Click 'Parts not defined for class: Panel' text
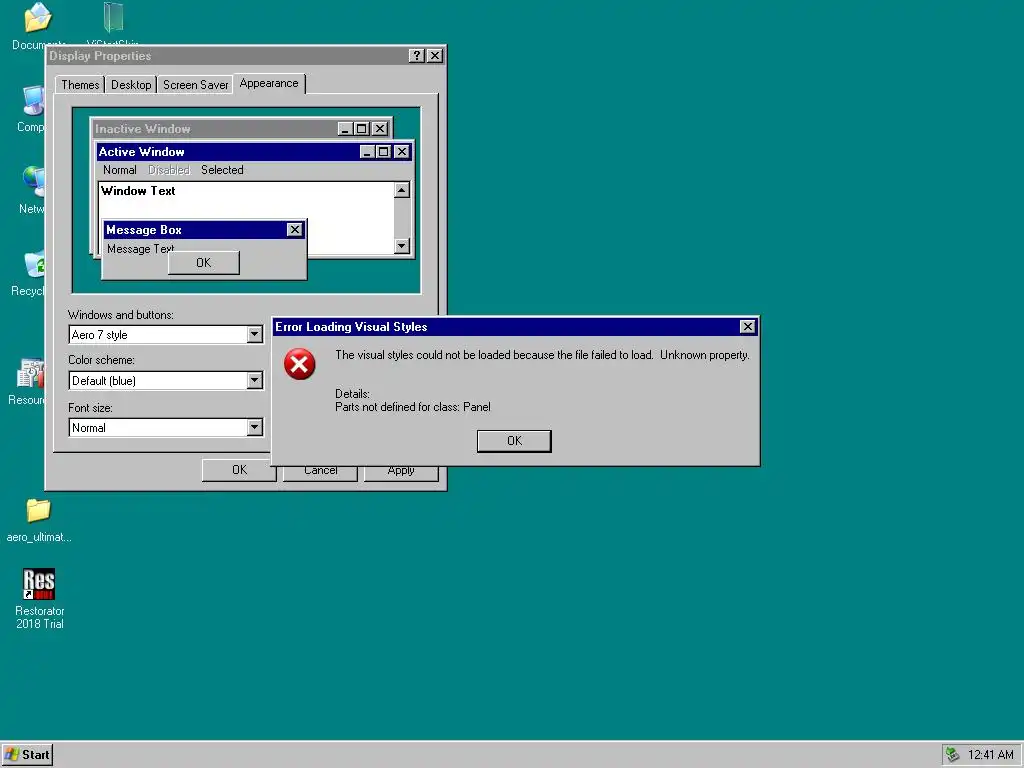The height and width of the screenshot is (768, 1024). point(413,407)
